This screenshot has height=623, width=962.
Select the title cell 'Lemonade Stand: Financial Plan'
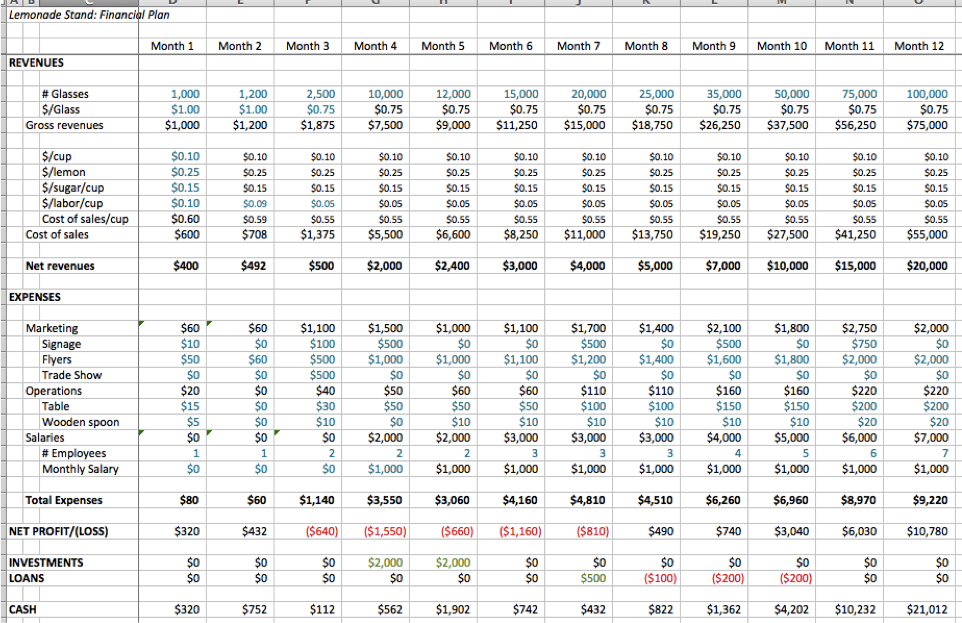click(89, 15)
